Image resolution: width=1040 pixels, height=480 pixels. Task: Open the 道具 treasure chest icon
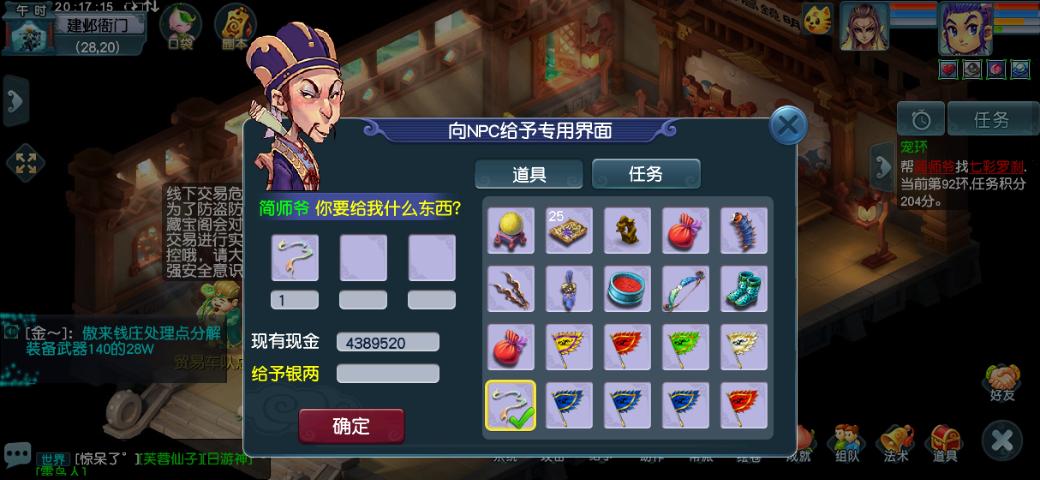click(944, 443)
